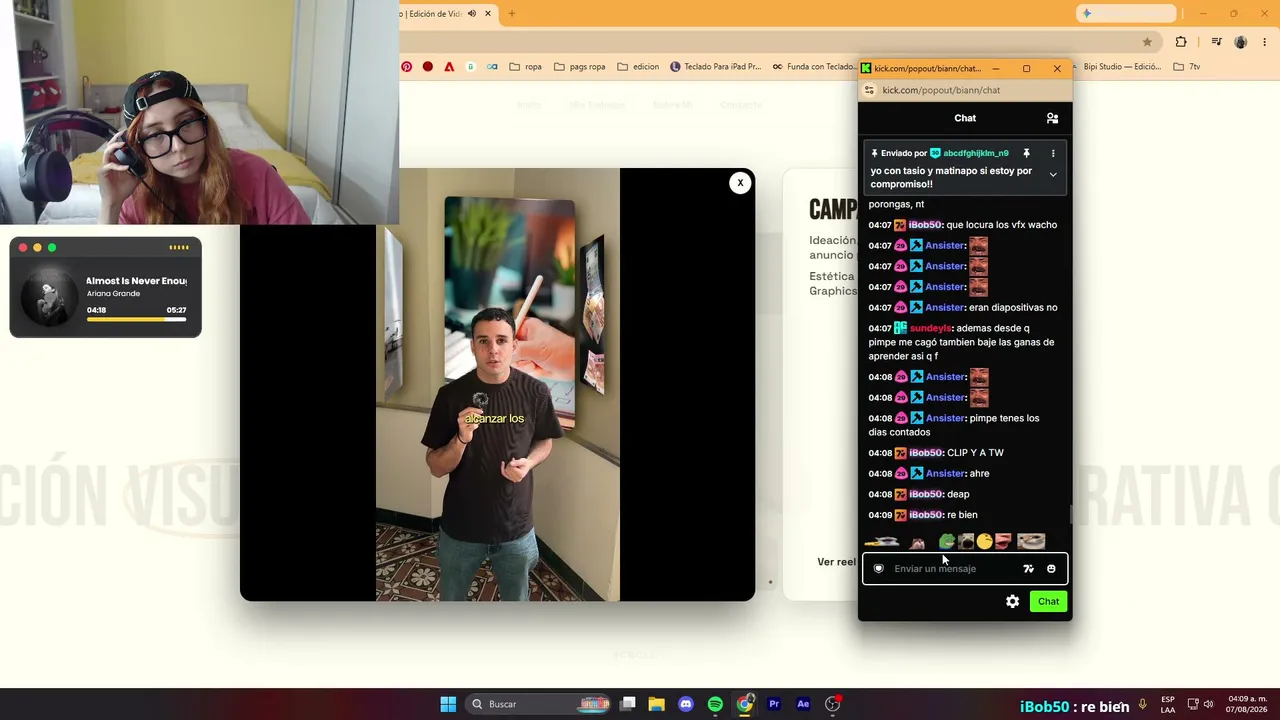Open the 'pags ropa' bookmarks folder
Image resolution: width=1280 pixels, height=720 pixels.
(x=579, y=67)
